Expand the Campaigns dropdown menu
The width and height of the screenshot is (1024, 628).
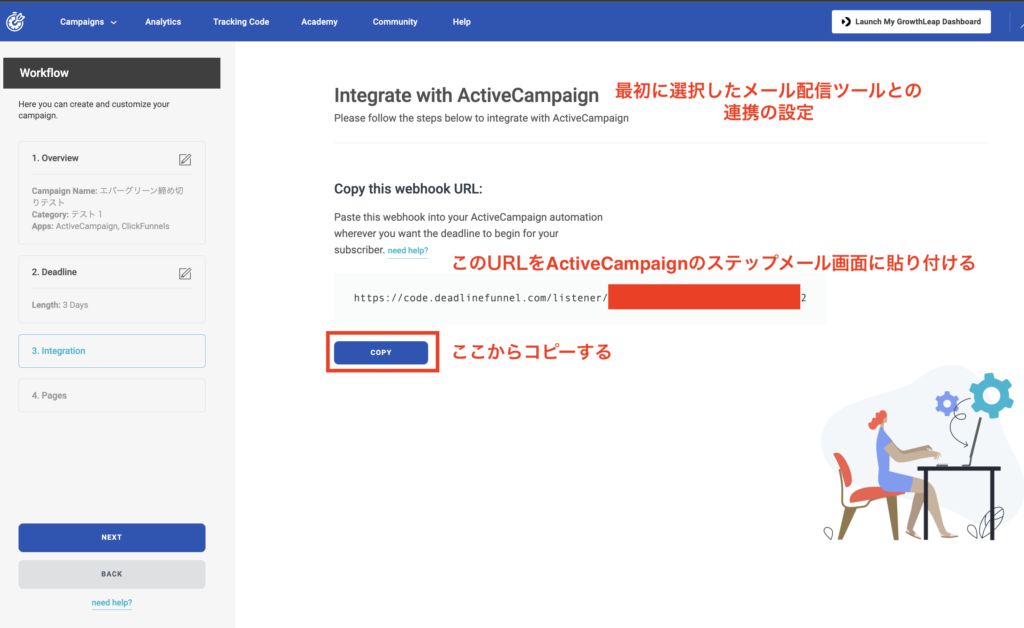(88, 22)
